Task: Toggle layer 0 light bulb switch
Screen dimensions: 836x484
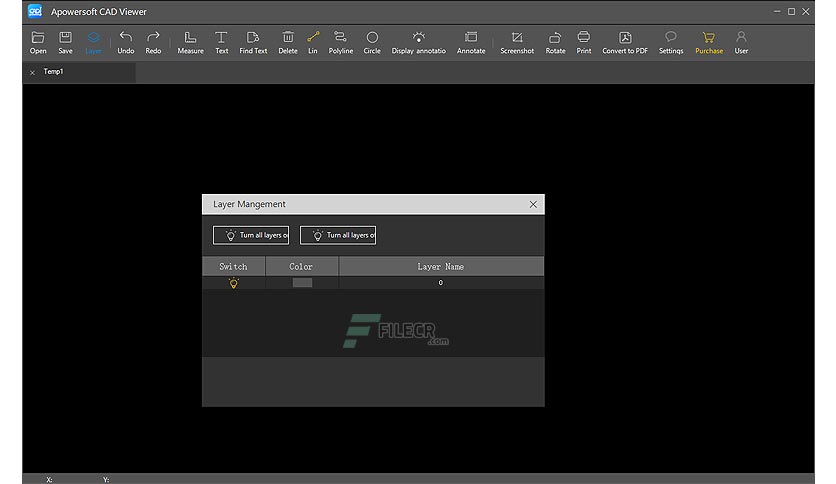Action: click(233, 283)
